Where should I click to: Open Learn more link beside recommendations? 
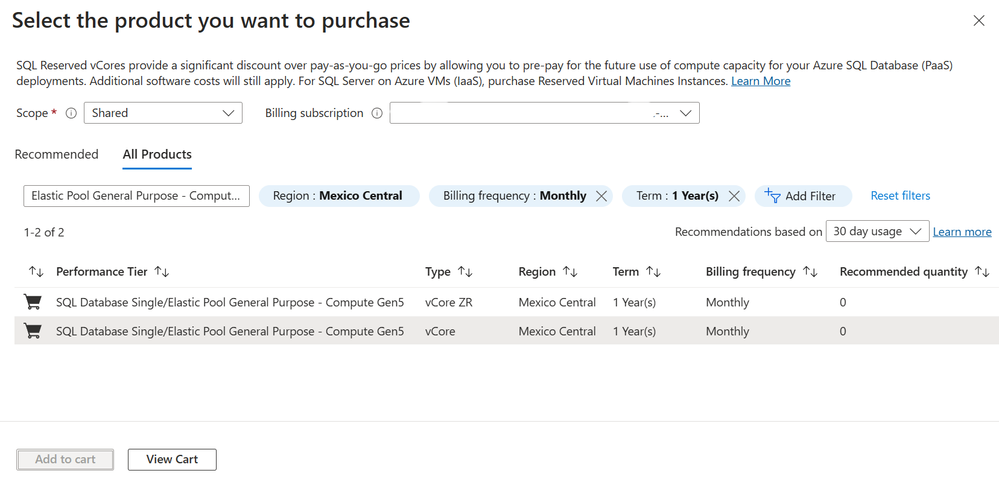point(962,232)
